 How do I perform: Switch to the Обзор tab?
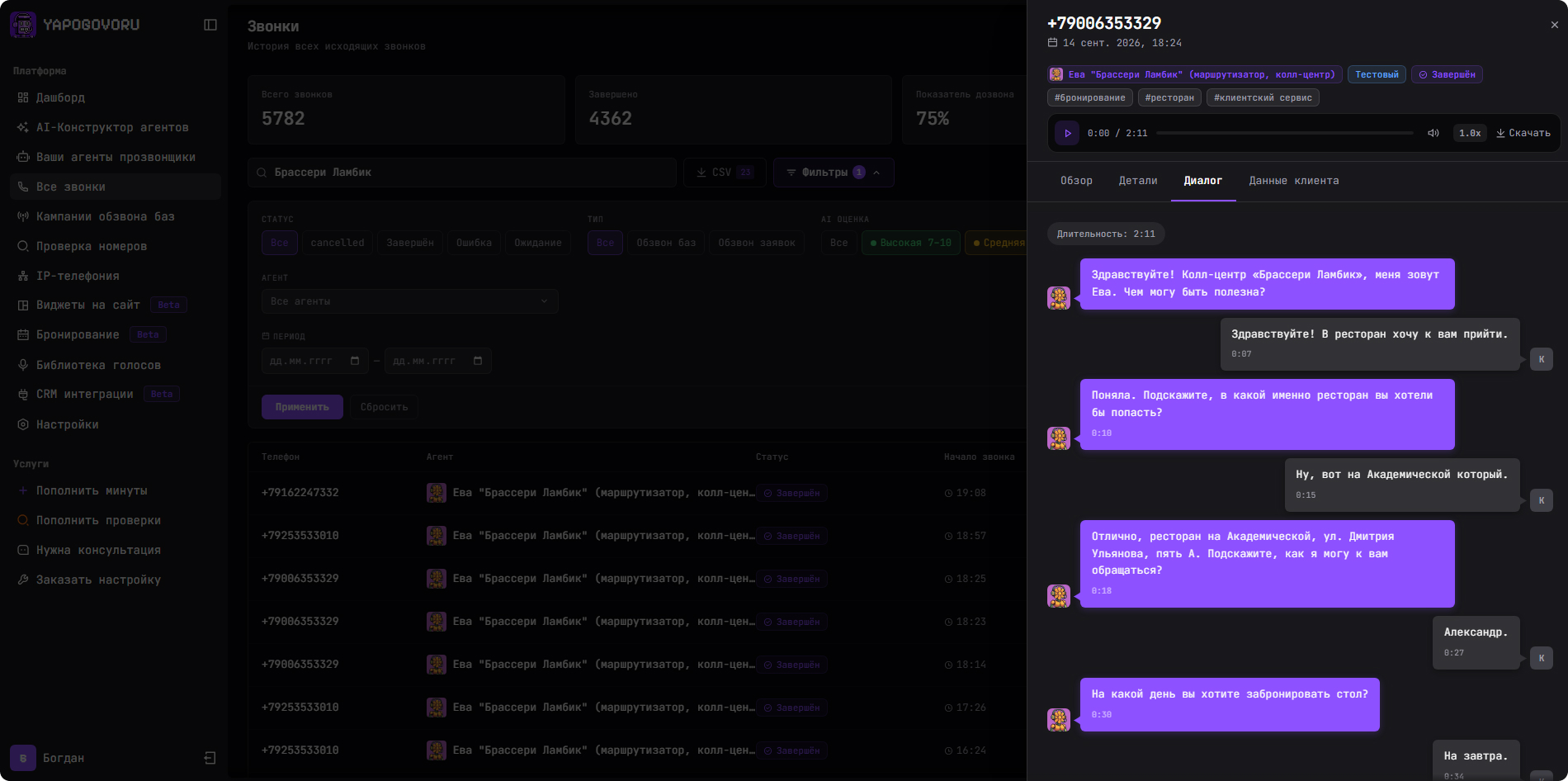[x=1076, y=181]
